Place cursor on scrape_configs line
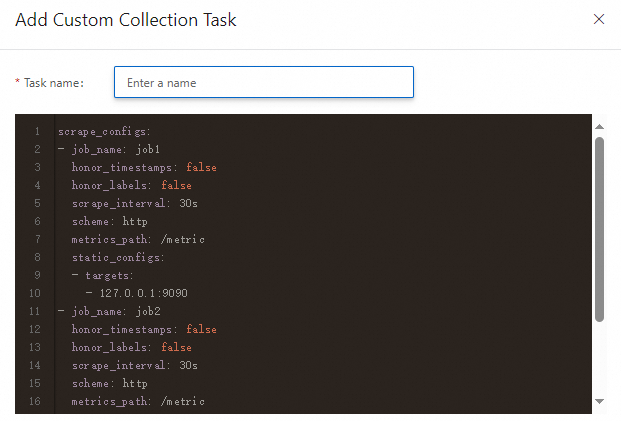The width and height of the screenshot is (621, 421). (104, 131)
